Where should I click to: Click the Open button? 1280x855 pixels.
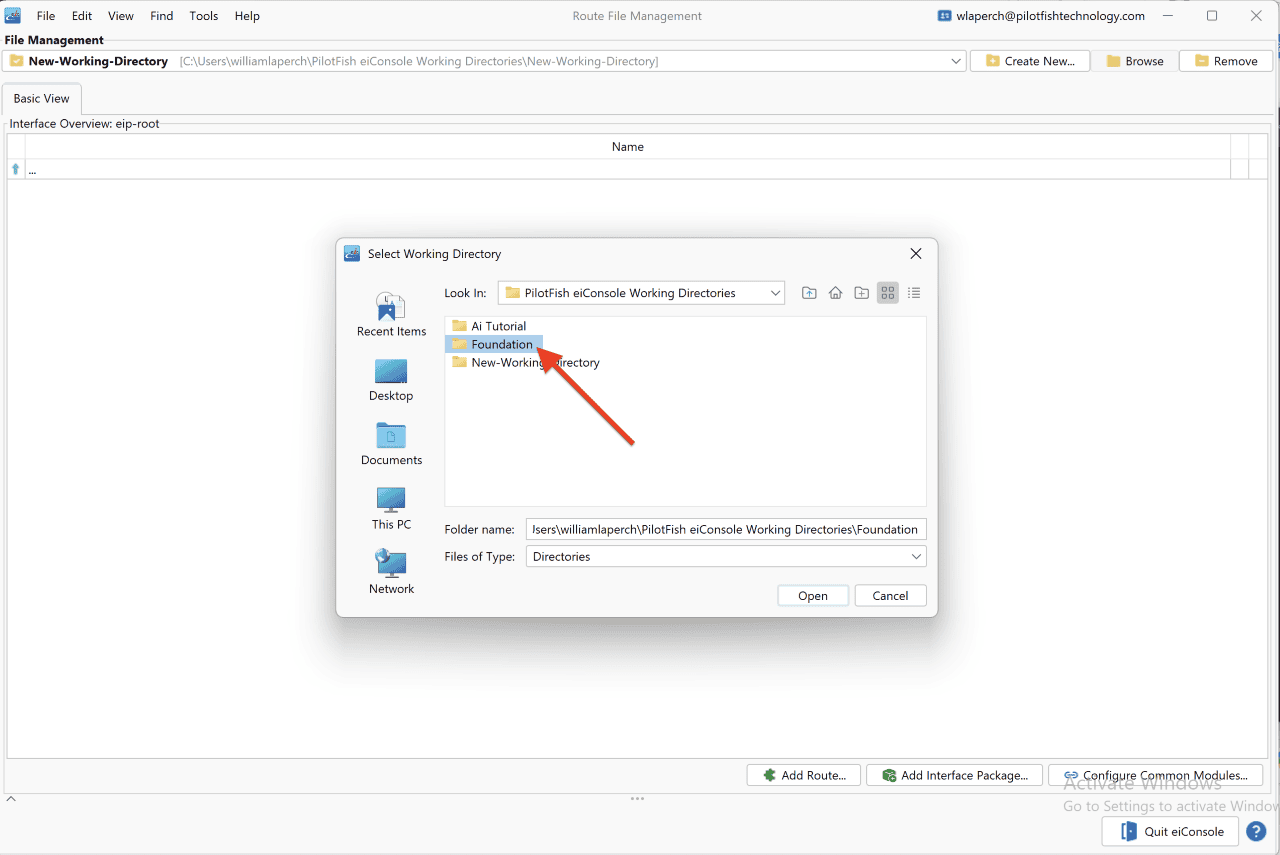pos(813,596)
